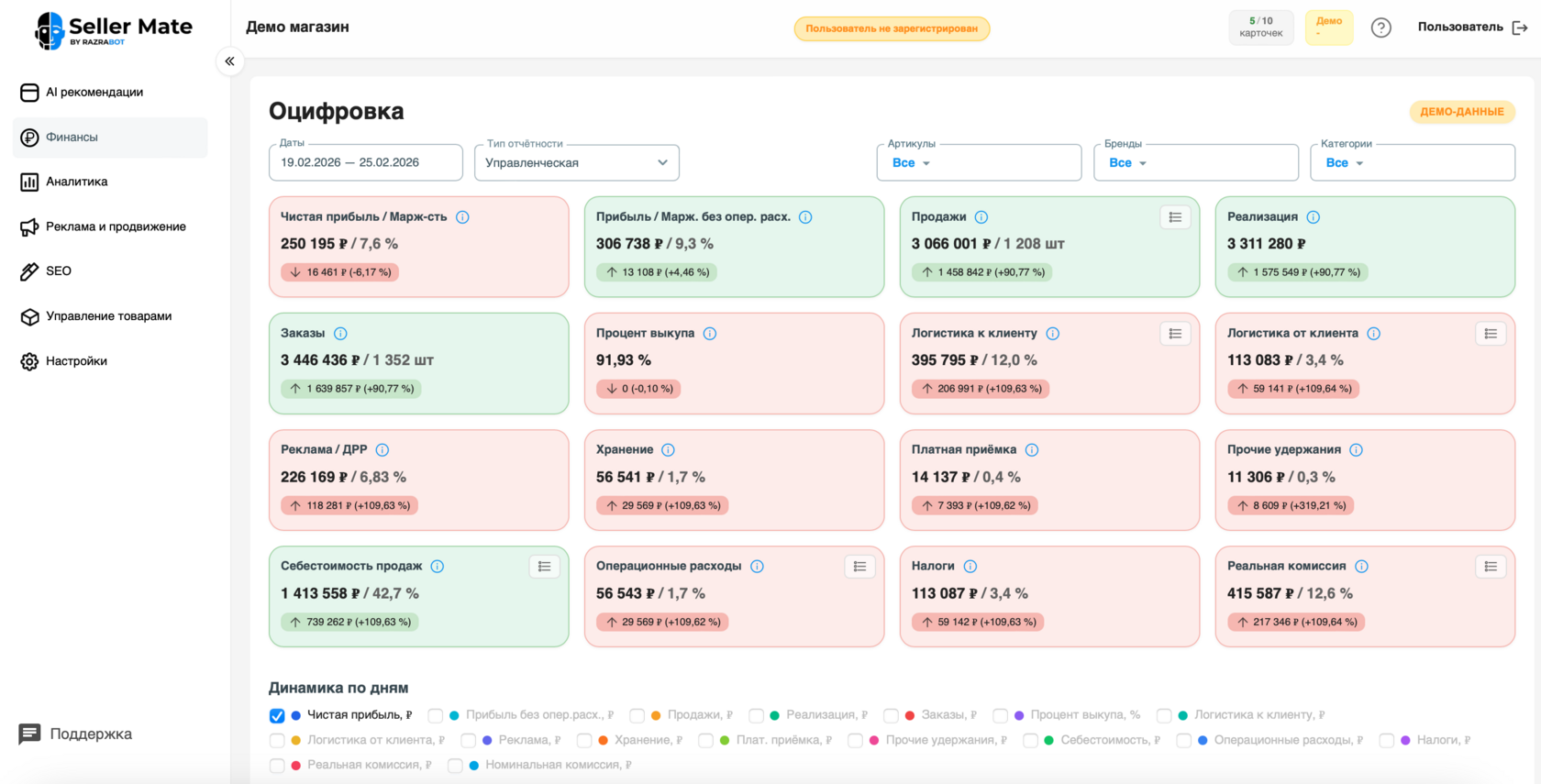Open details list icon on Продажи card
This screenshot has width=1541, height=784.
(x=1175, y=217)
